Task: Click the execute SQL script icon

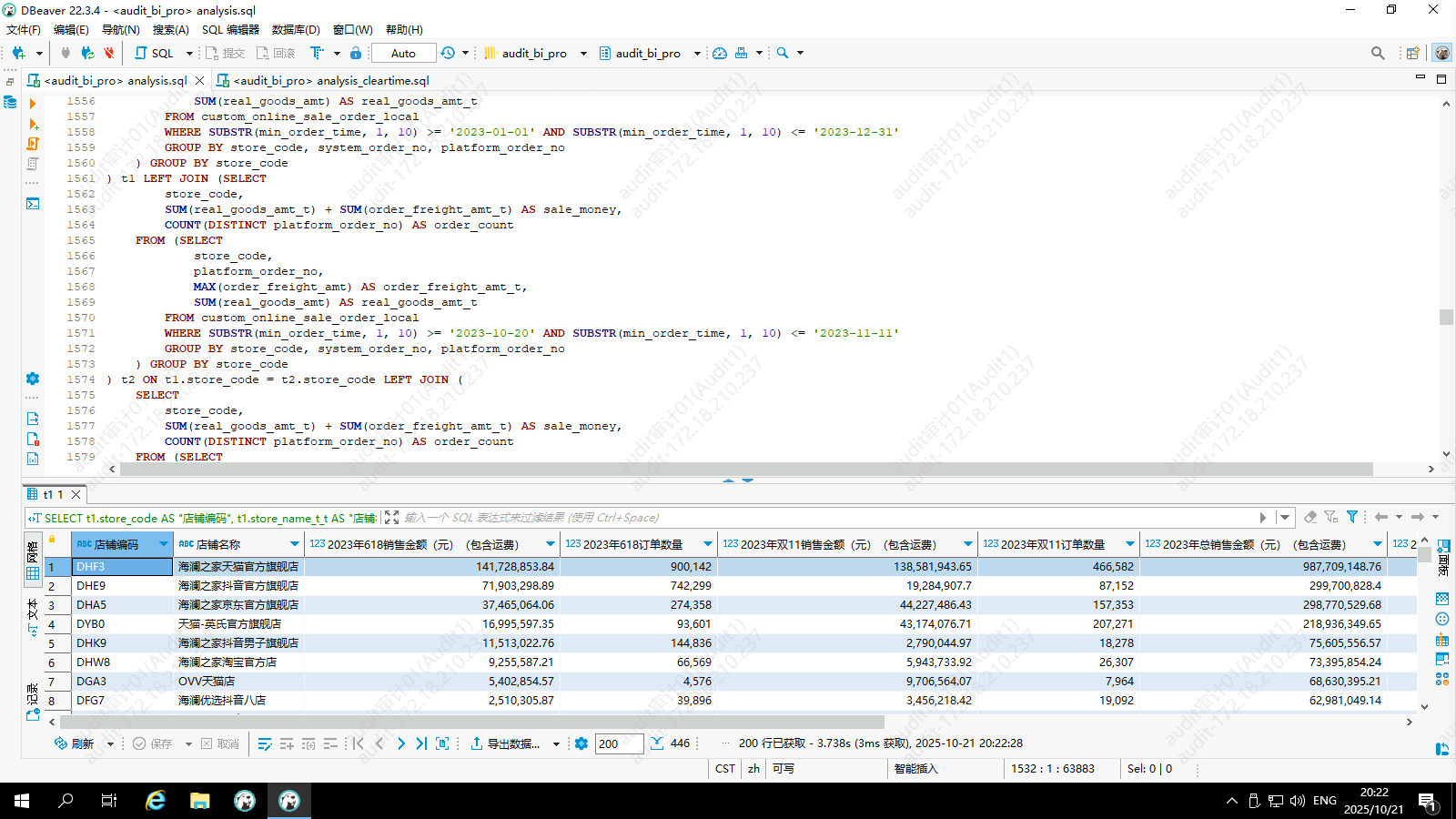Action: [33, 144]
